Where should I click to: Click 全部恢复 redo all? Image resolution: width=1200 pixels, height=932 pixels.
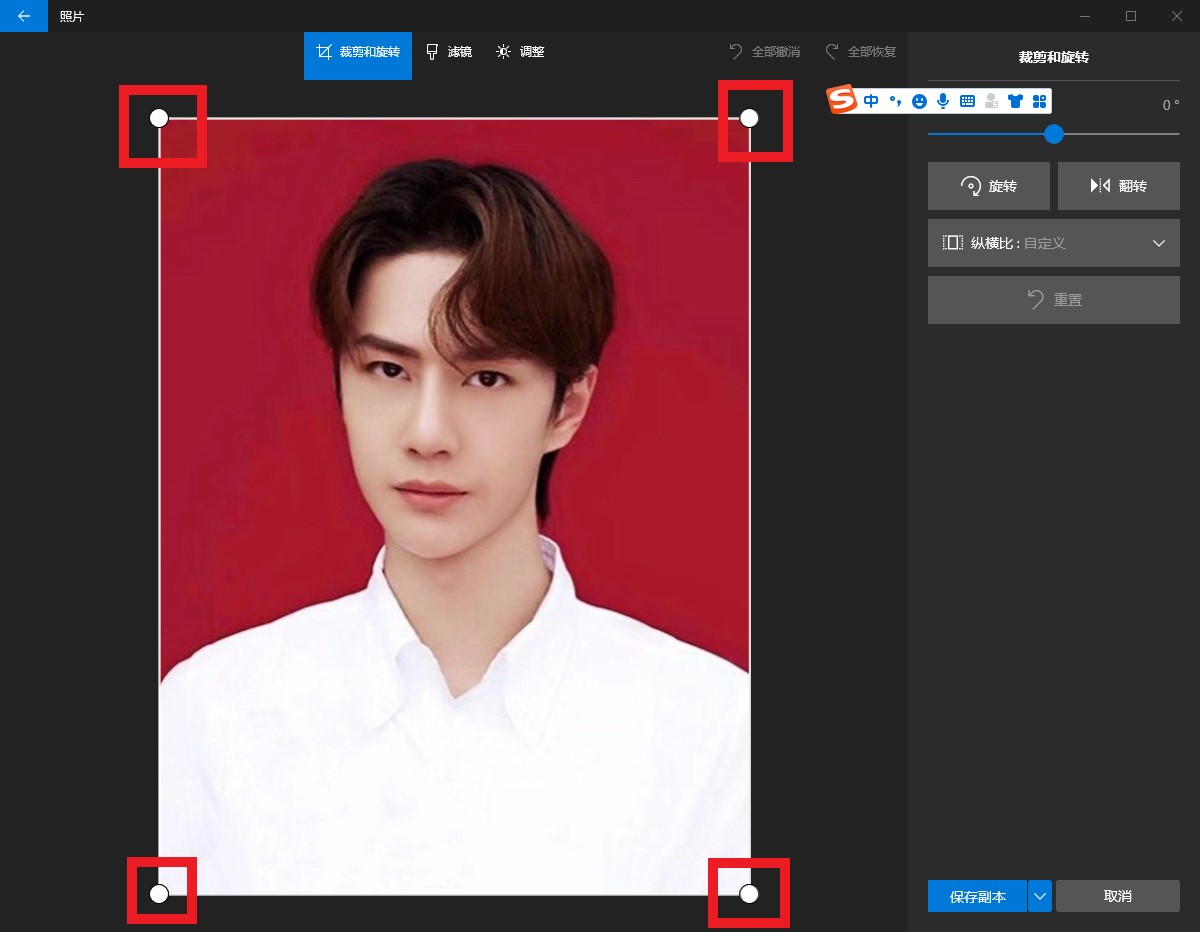click(860, 52)
